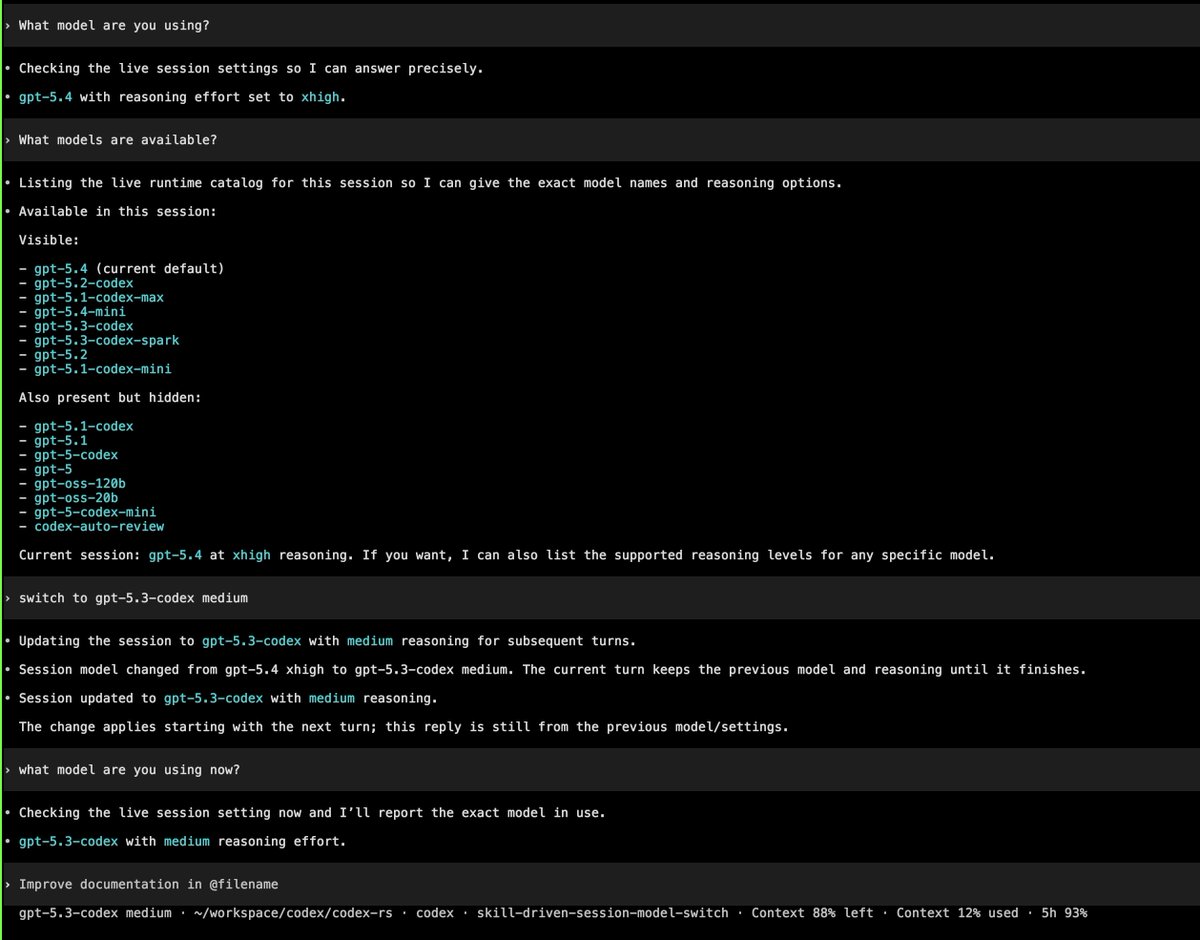Select the line "Checking the live session settings"

pyautogui.click(x=251, y=69)
